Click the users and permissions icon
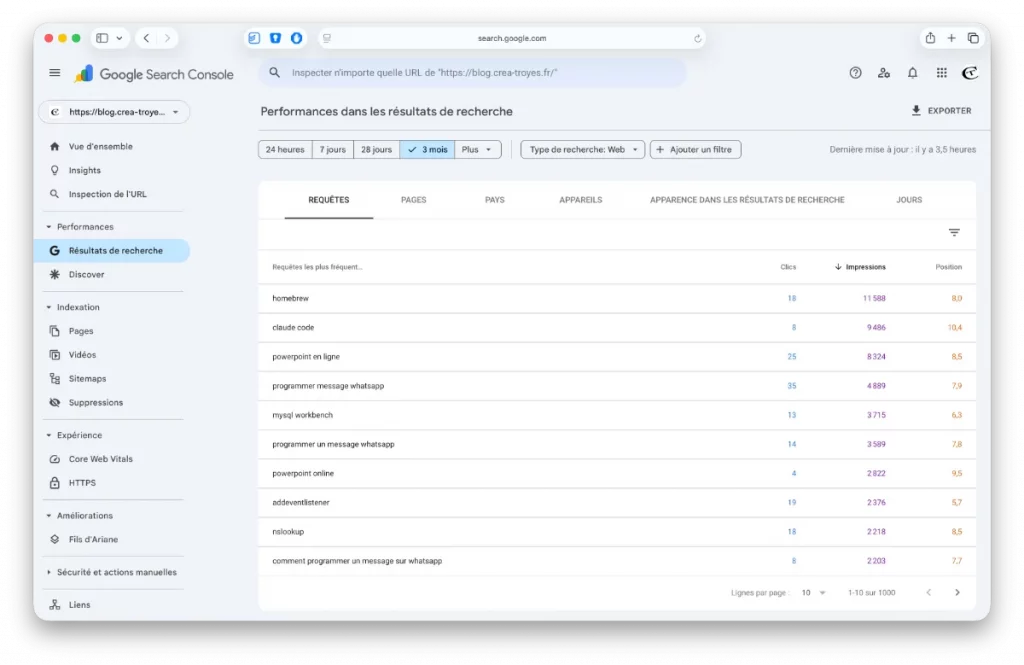 [x=884, y=73]
